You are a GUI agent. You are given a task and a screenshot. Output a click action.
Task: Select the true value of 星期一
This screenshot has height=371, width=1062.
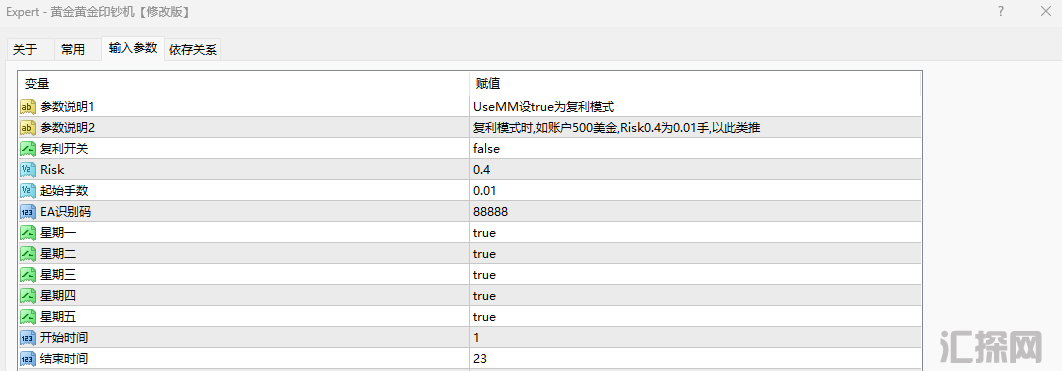[695, 233]
